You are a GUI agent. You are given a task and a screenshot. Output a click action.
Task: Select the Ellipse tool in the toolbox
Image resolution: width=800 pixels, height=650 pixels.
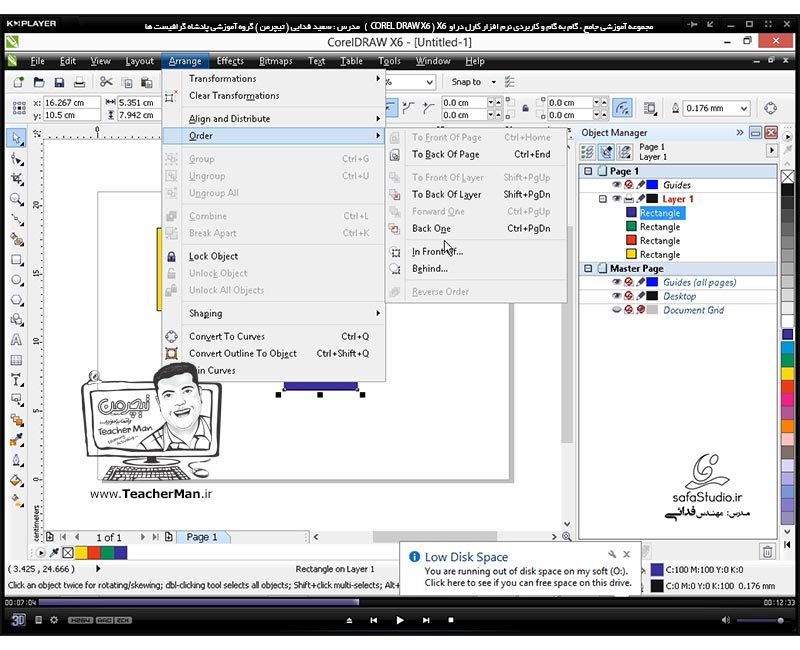[x=17, y=280]
